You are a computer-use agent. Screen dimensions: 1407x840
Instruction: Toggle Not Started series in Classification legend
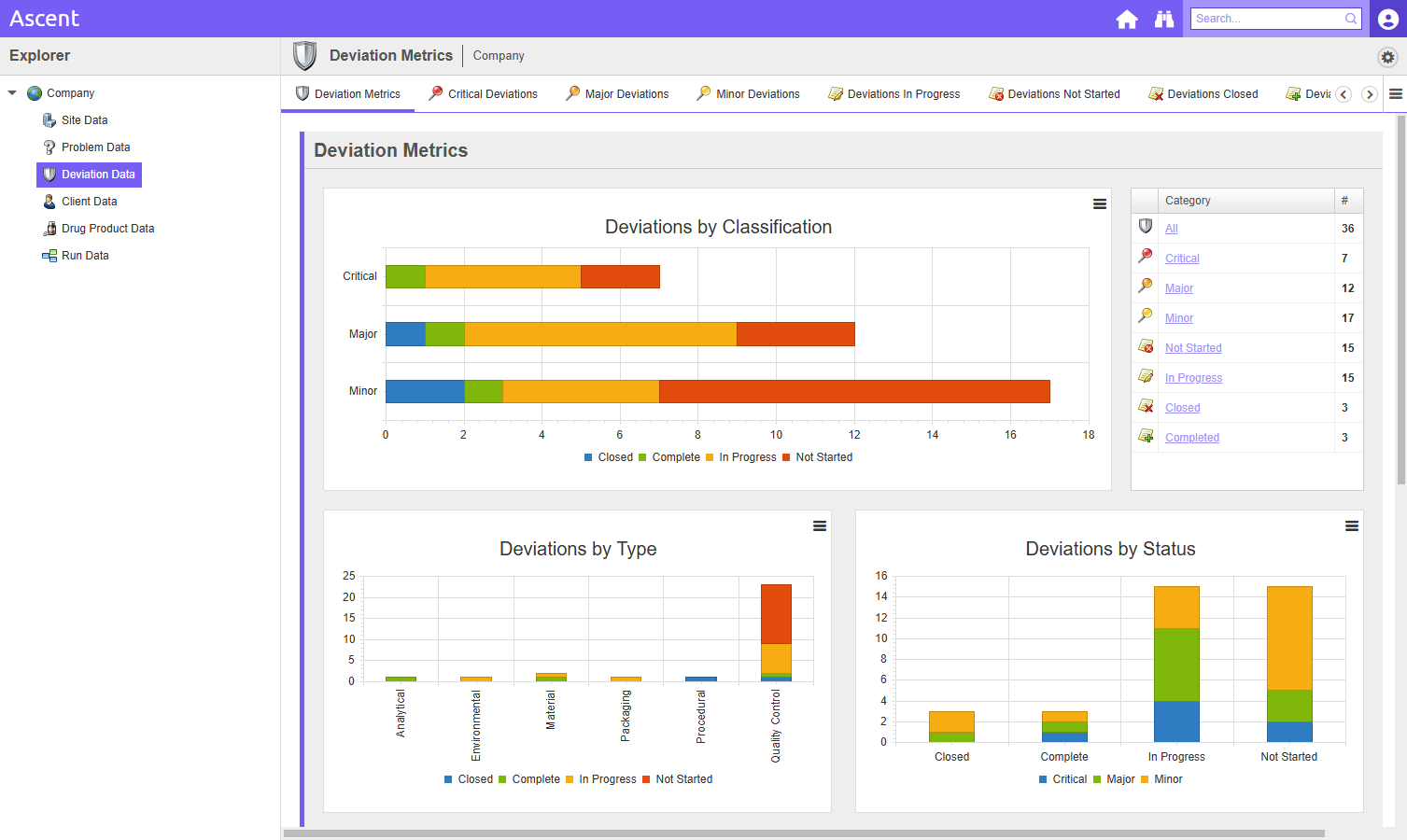(818, 457)
